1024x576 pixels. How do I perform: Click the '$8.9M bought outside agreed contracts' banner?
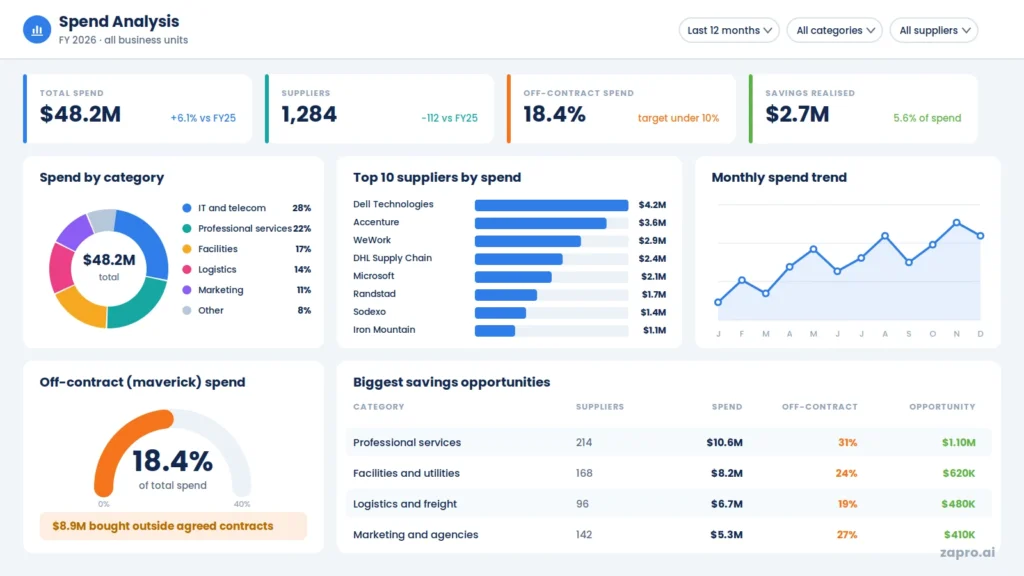coord(173,526)
